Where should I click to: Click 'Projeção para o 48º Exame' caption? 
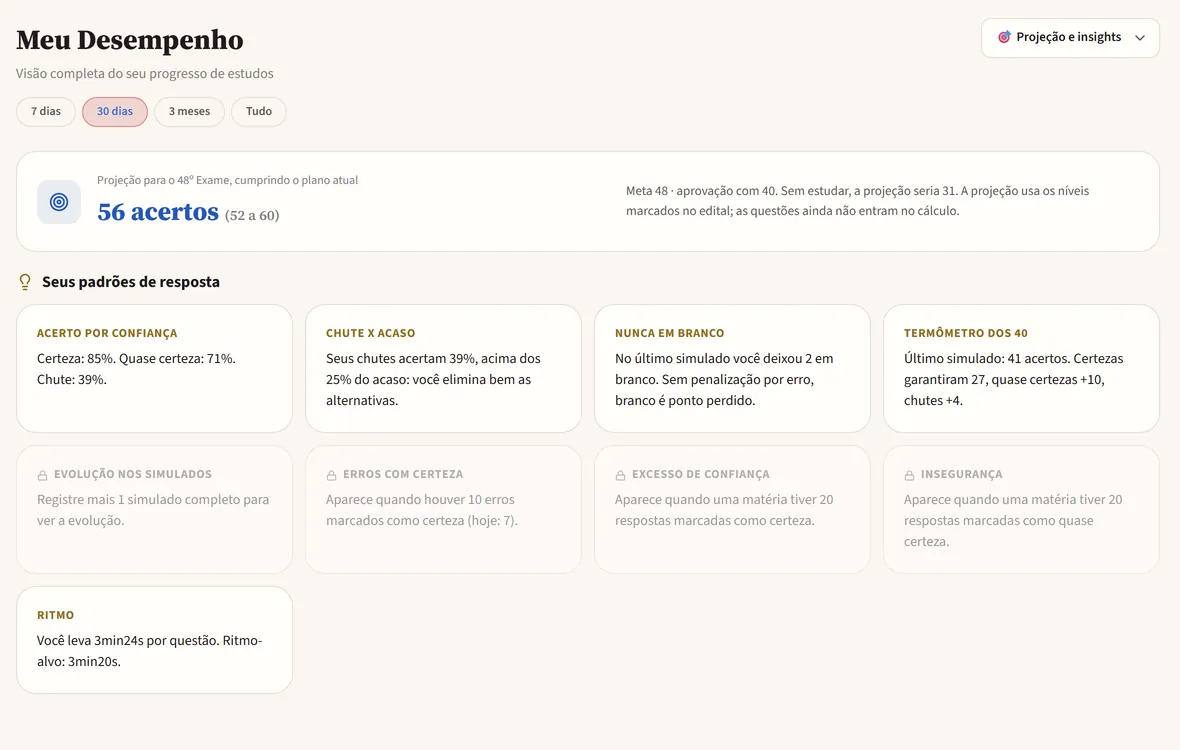point(227,181)
